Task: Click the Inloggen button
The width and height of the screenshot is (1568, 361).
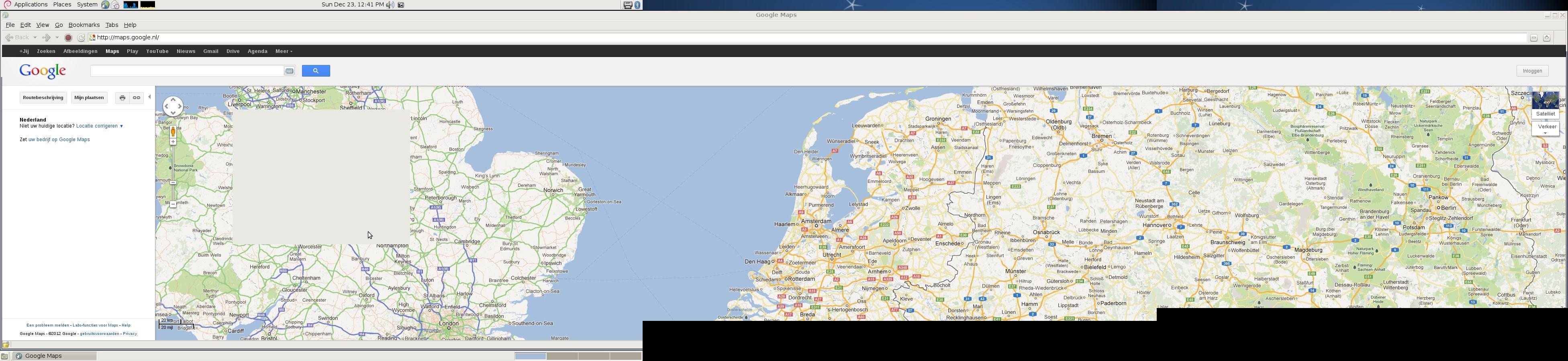Action: coord(1532,71)
